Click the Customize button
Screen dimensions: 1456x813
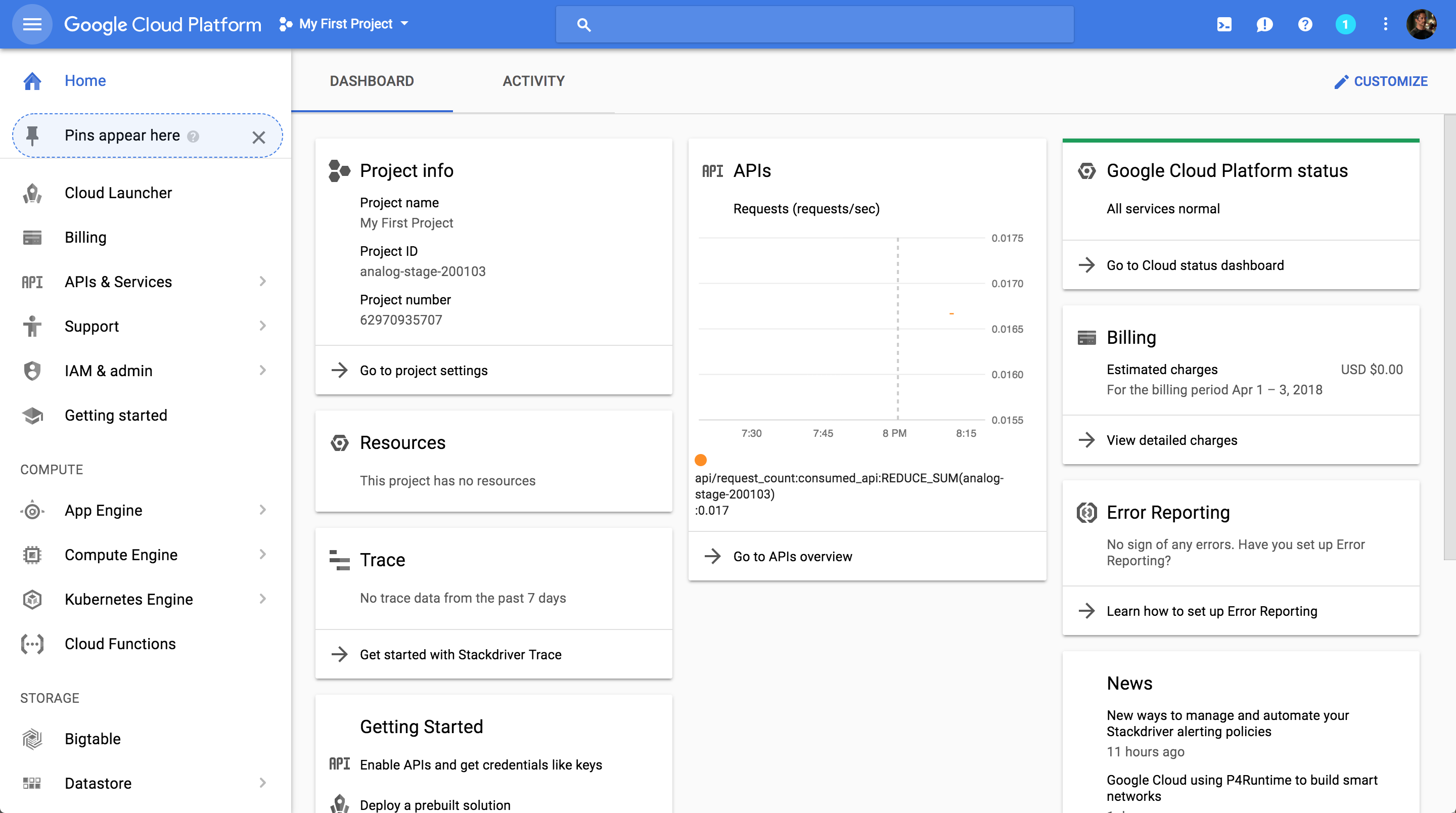point(1381,81)
